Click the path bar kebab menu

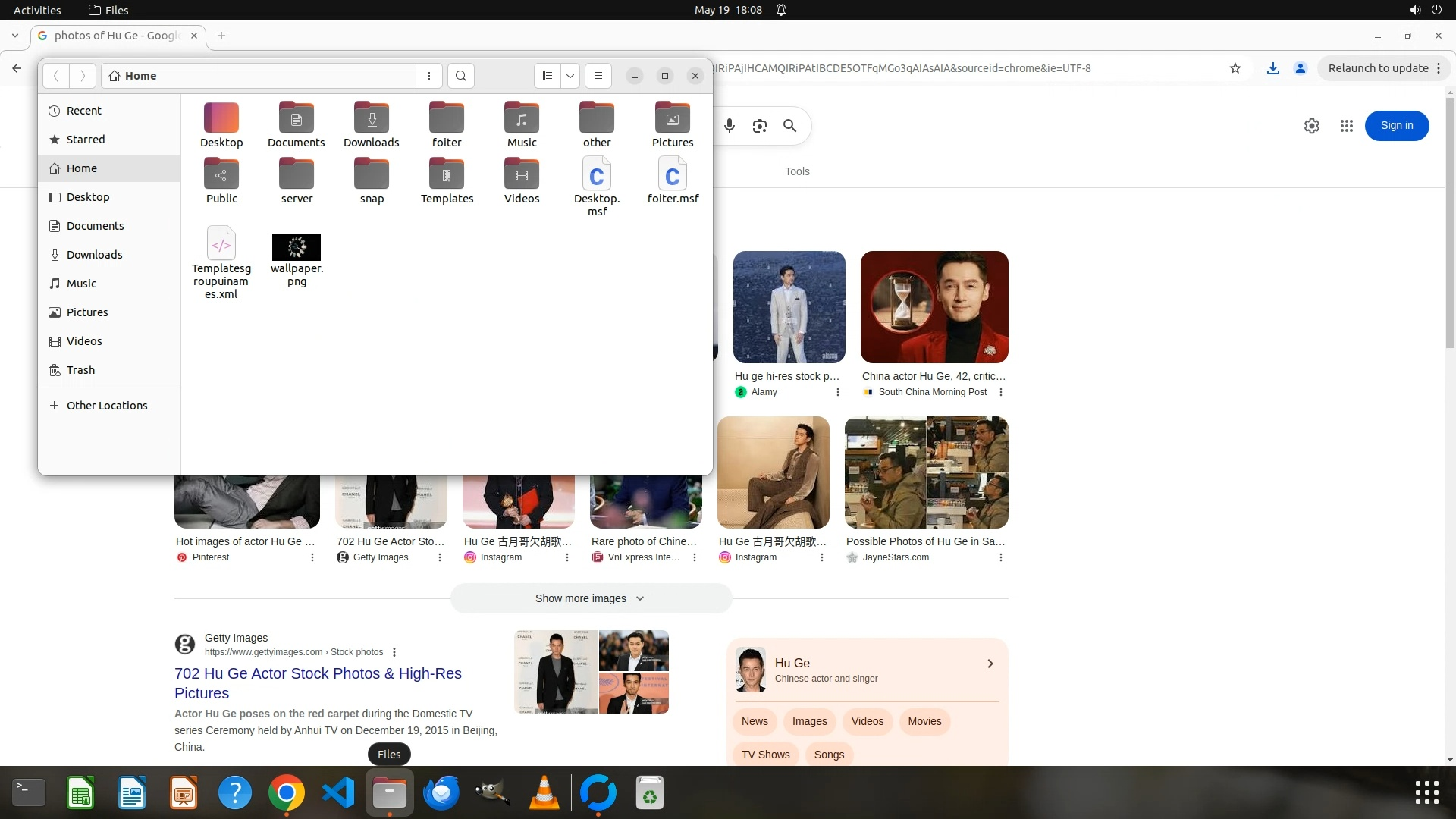pos(429,76)
